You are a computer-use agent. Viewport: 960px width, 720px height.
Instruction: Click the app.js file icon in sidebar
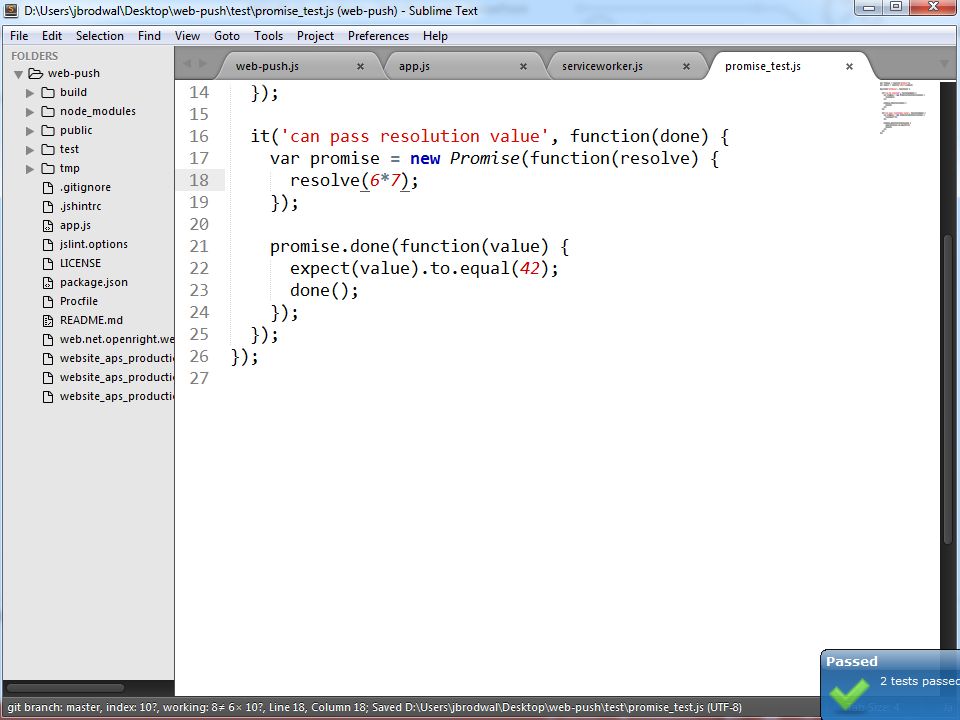coord(48,225)
